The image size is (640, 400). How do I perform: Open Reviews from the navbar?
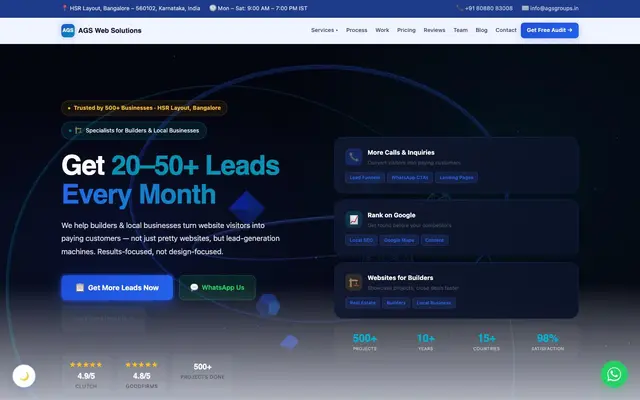434,30
